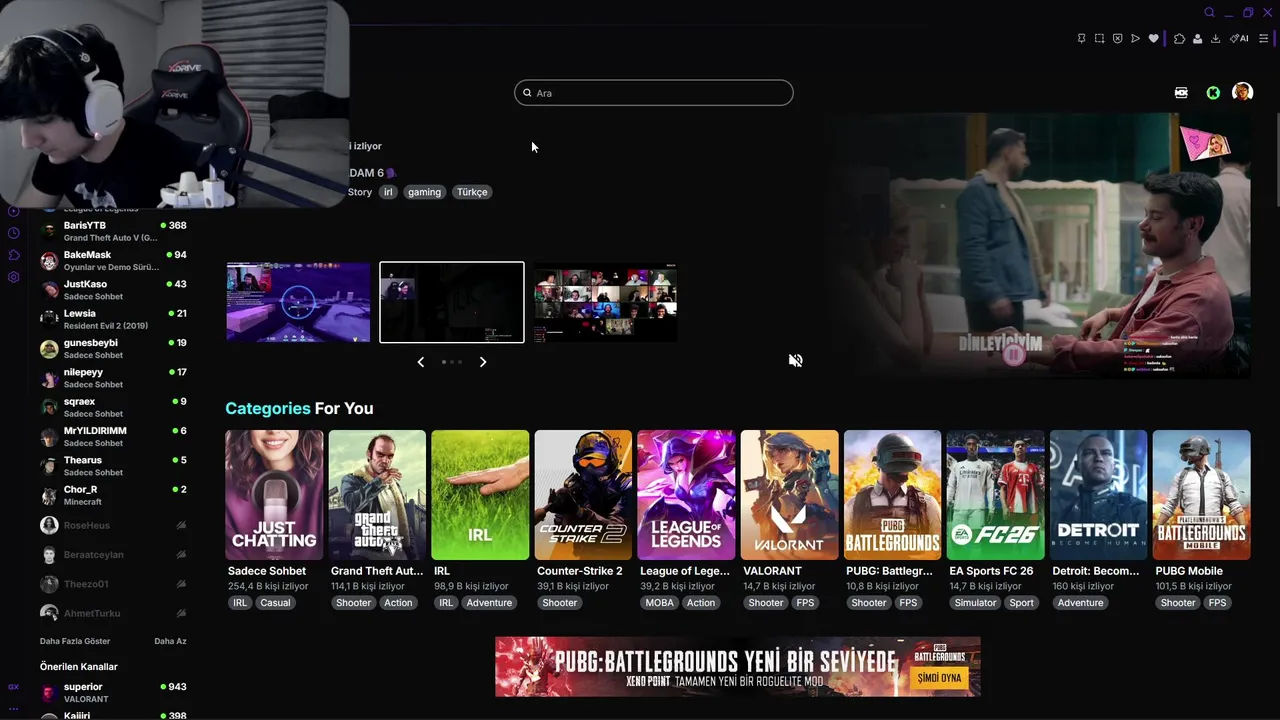Click the heart bookmark icon
The image size is (1280, 720).
[1153, 38]
